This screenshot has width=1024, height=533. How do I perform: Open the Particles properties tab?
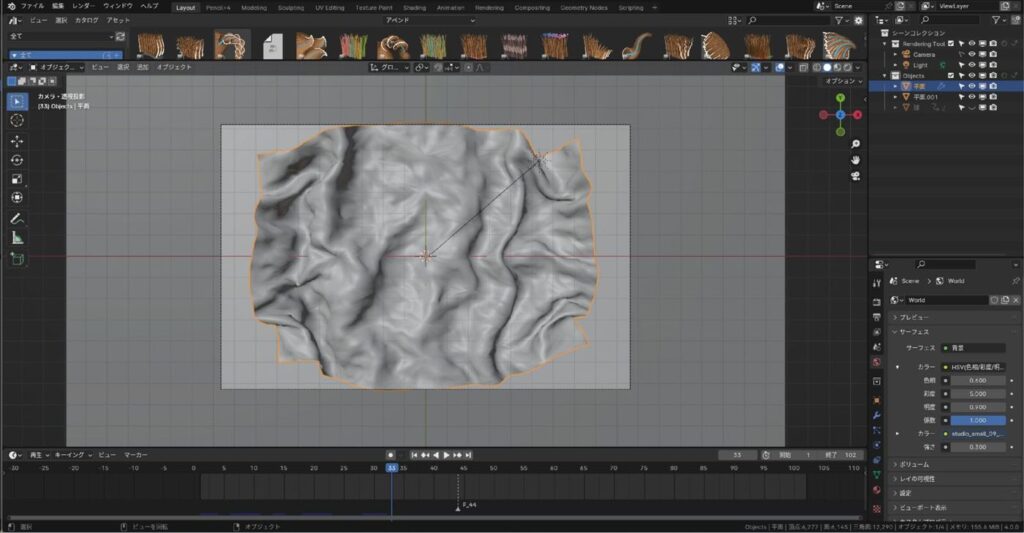[x=876, y=430]
